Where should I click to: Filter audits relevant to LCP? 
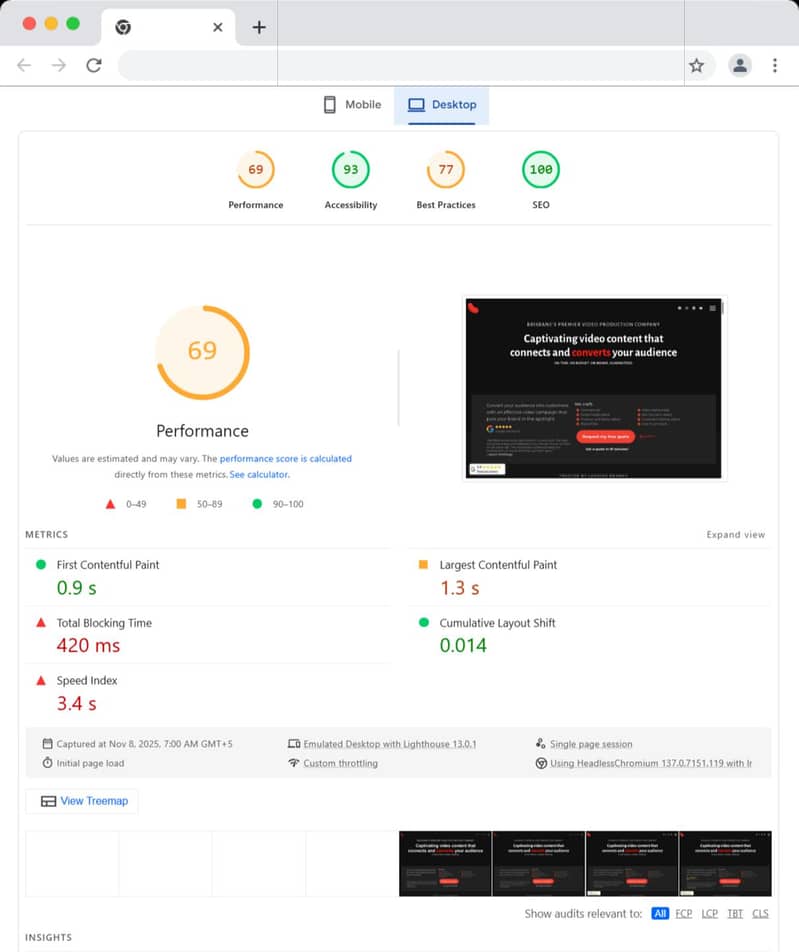click(x=709, y=913)
